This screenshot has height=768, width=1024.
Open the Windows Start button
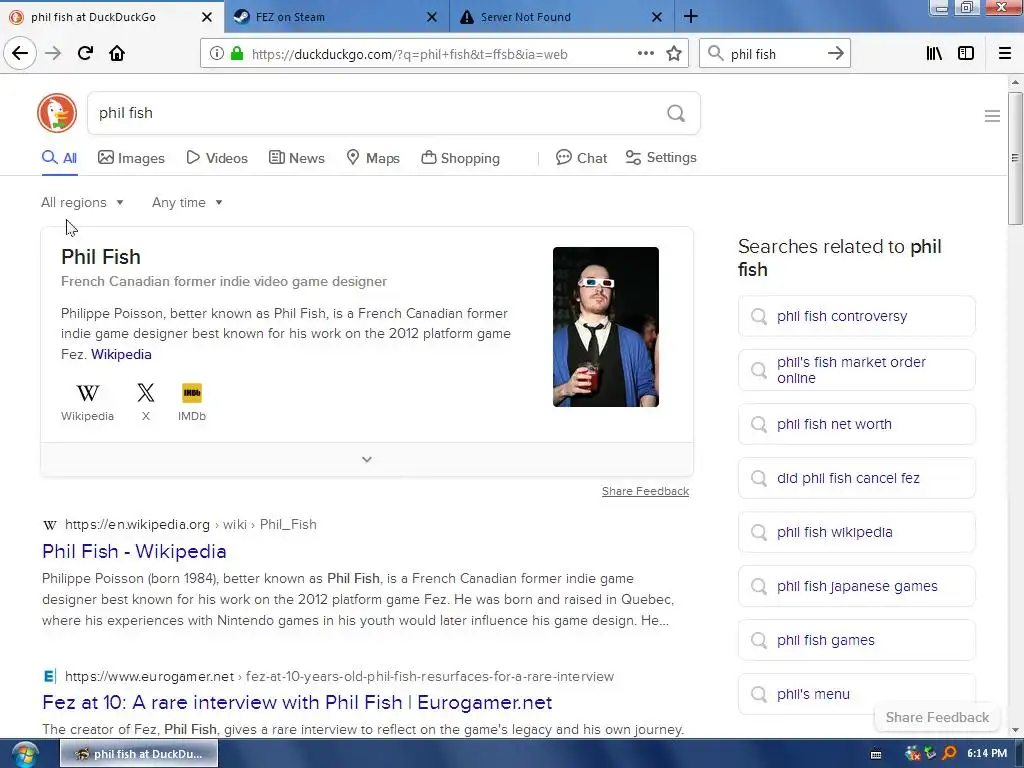pyautogui.click(x=24, y=754)
